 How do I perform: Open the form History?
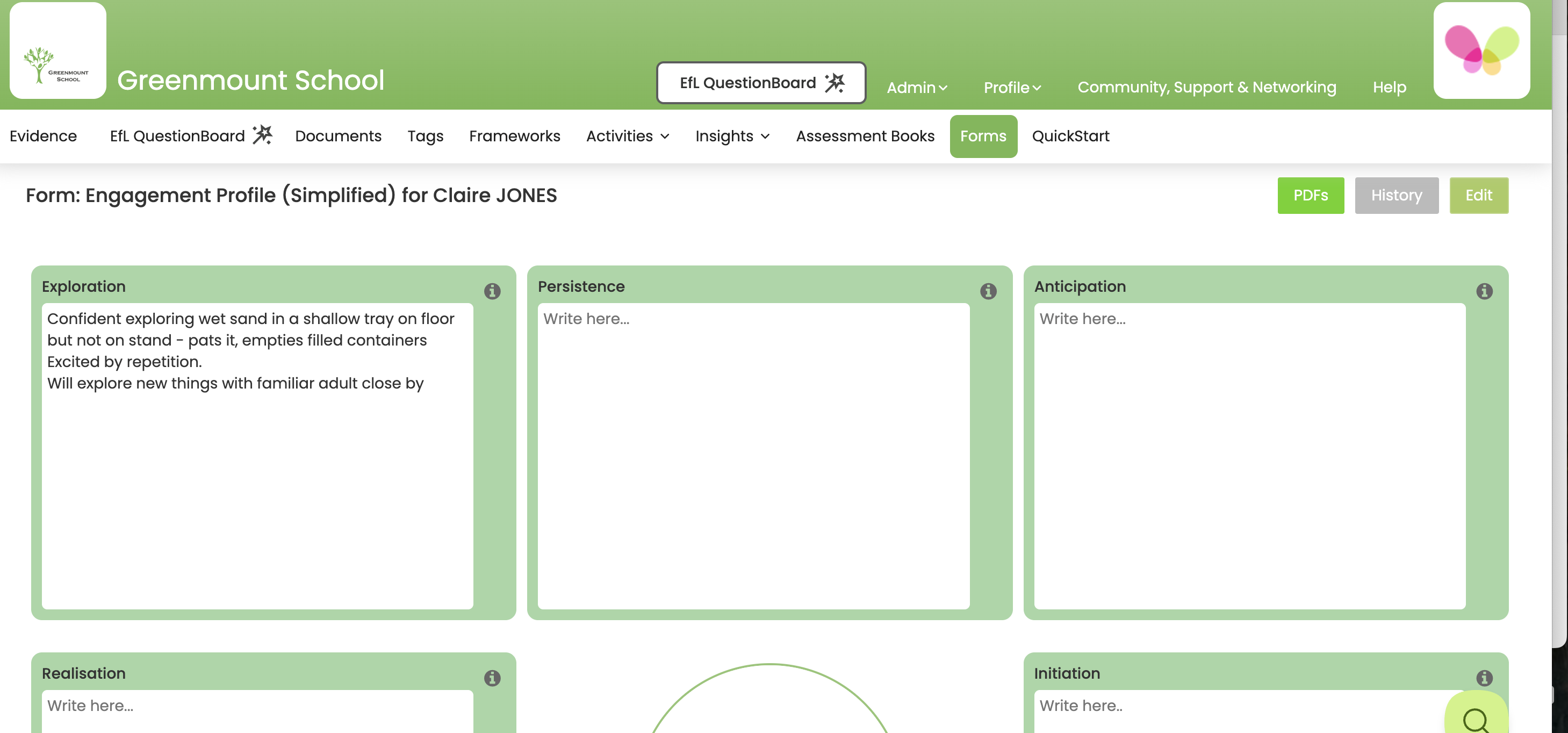pos(1397,196)
